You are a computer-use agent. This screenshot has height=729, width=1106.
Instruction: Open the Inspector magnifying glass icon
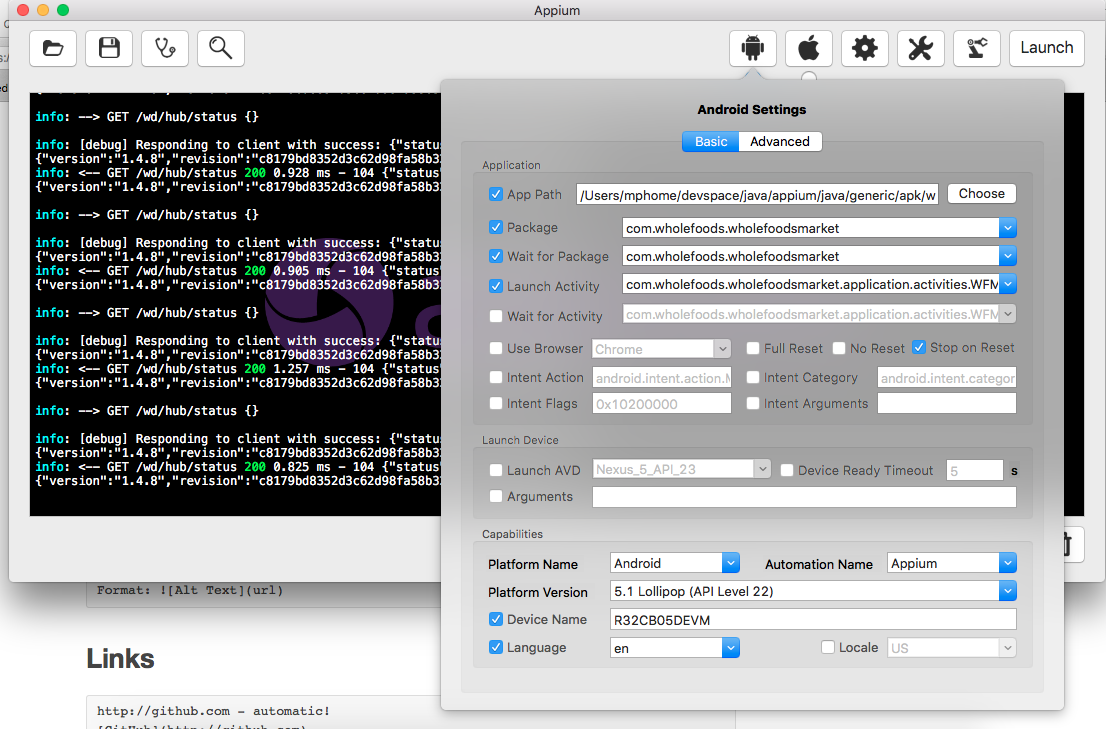[221, 49]
